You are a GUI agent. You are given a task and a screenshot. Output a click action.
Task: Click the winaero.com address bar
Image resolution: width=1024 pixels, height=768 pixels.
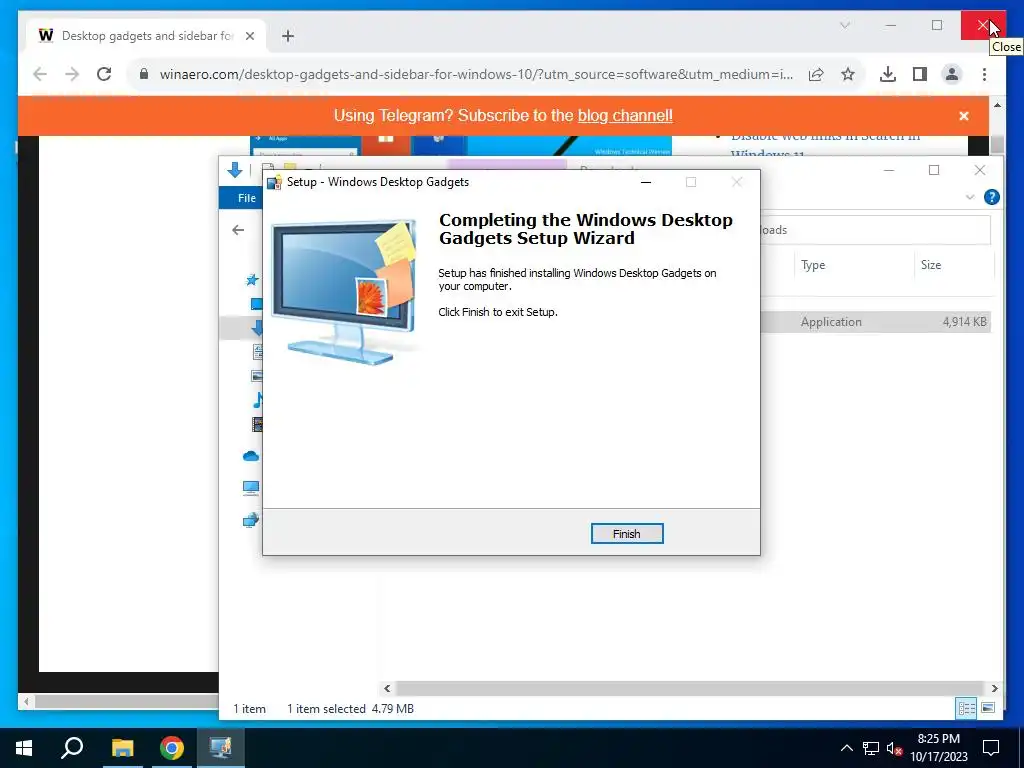[476, 74]
